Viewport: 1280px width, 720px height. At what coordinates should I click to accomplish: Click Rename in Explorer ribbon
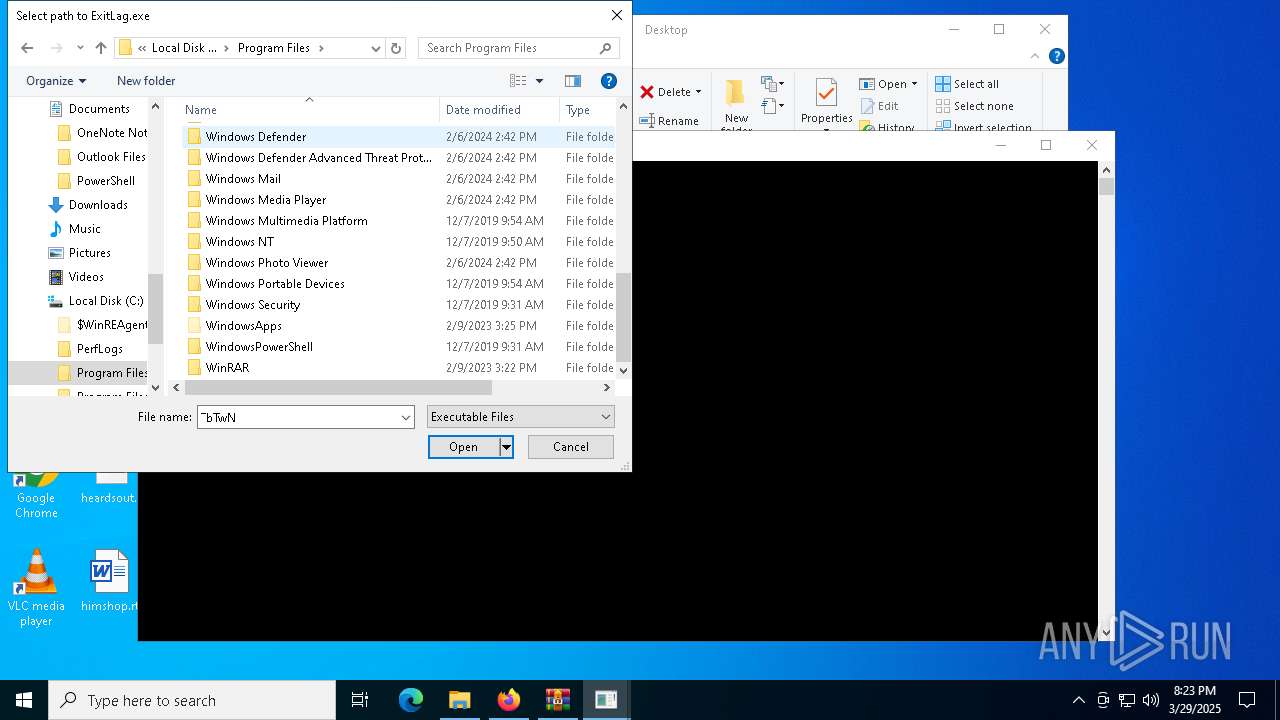click(670, 121)
